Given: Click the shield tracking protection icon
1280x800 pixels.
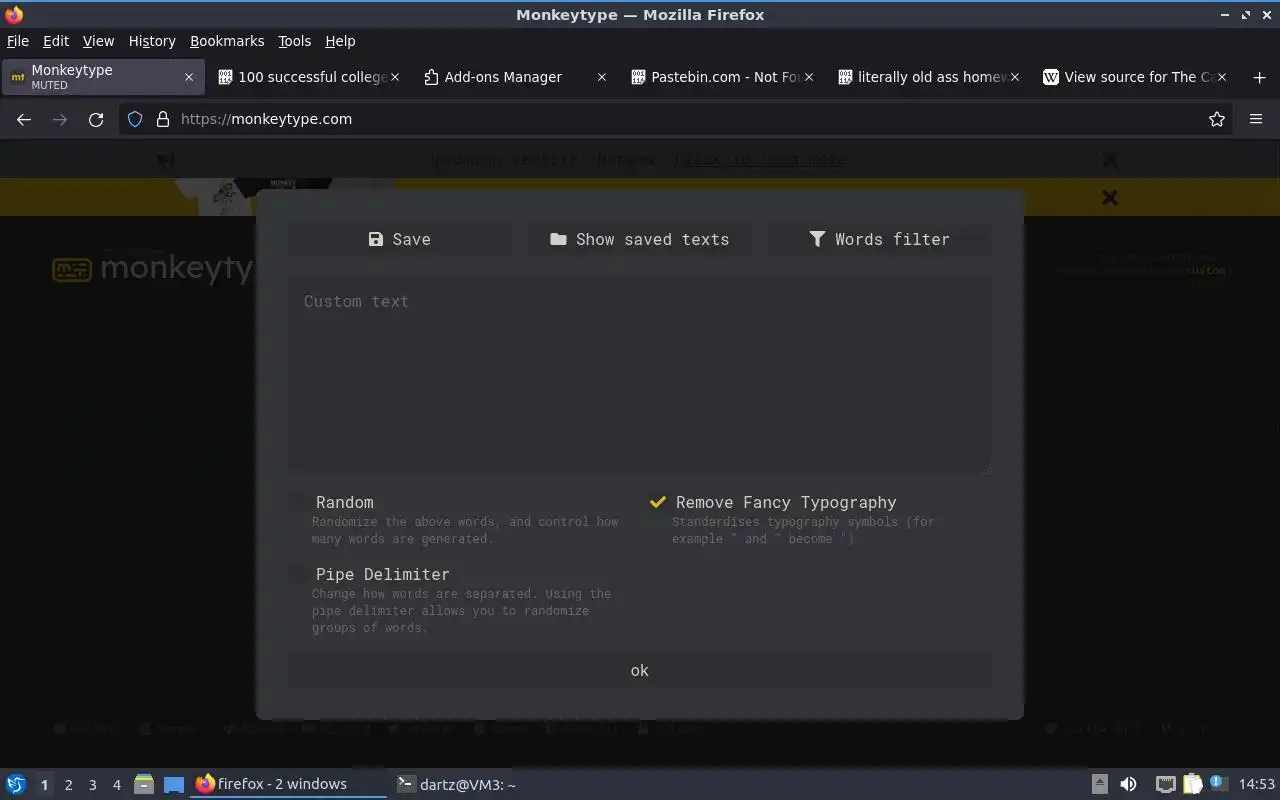Looking at the screenshot, I should [135, 119].
